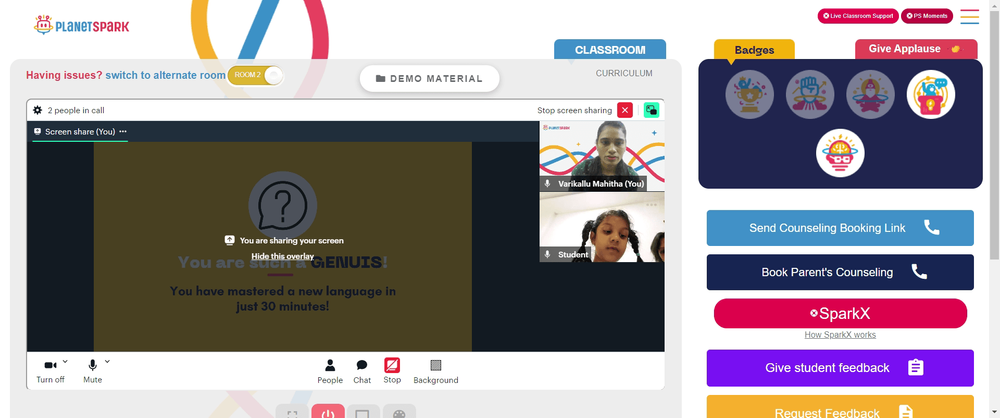Viewport: 1000px width, 418px height.
Task: Click Give student feedback button
Action: tap(840, 368)
